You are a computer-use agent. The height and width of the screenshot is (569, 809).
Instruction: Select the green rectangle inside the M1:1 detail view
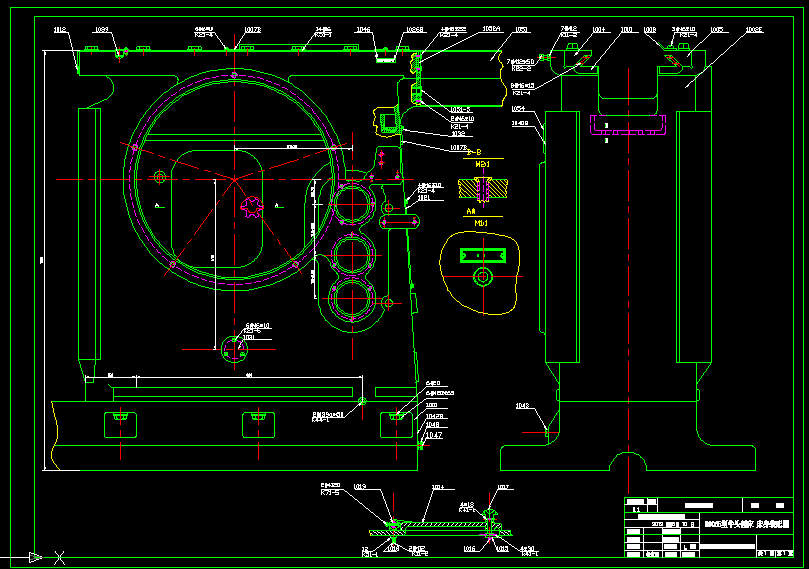483,255
